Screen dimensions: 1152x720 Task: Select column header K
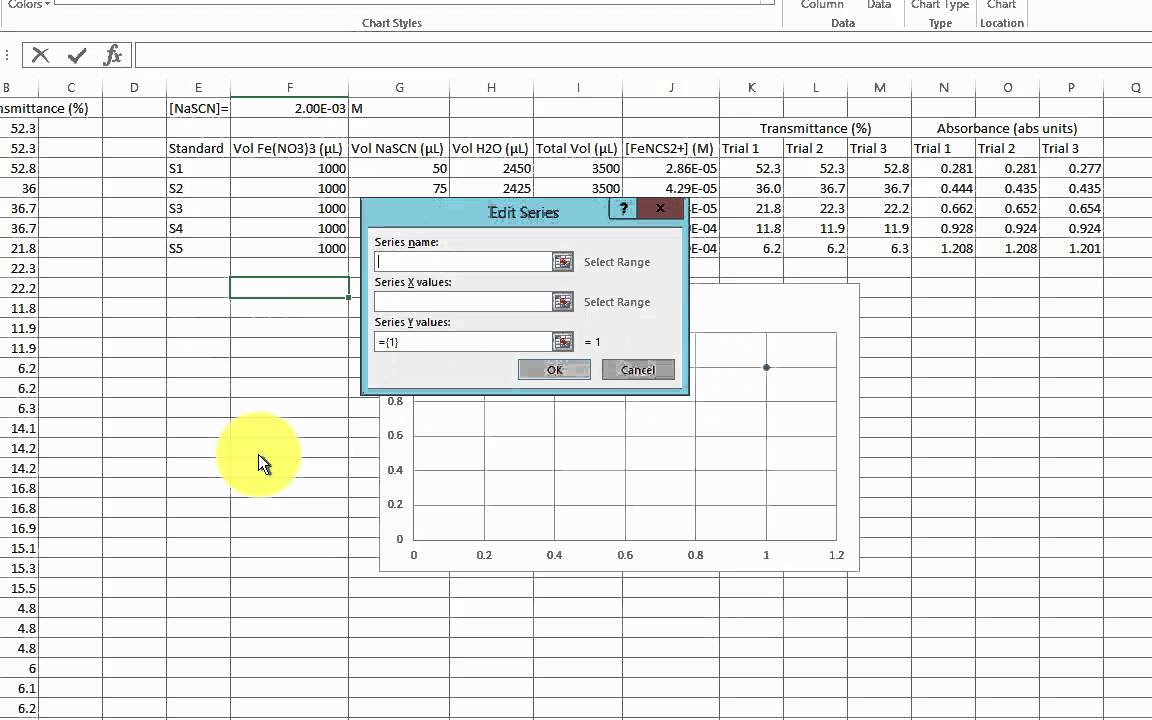(x=751, y=88)
